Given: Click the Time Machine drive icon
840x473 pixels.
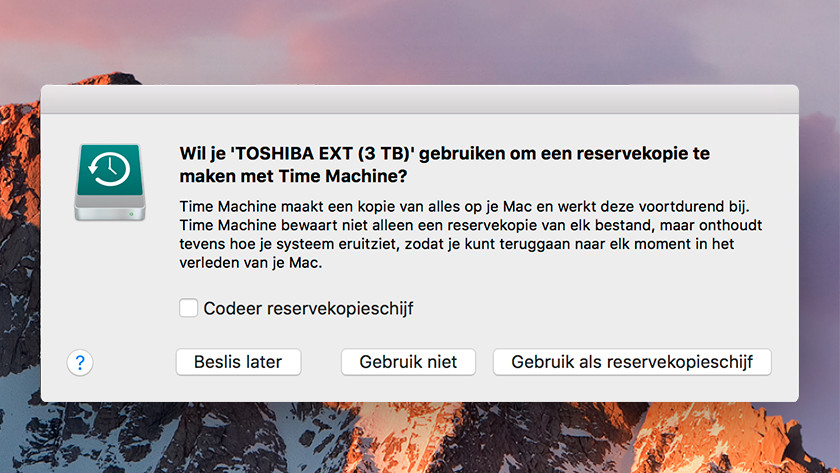Looking at the screenshot, I should (x=110, y=181).
